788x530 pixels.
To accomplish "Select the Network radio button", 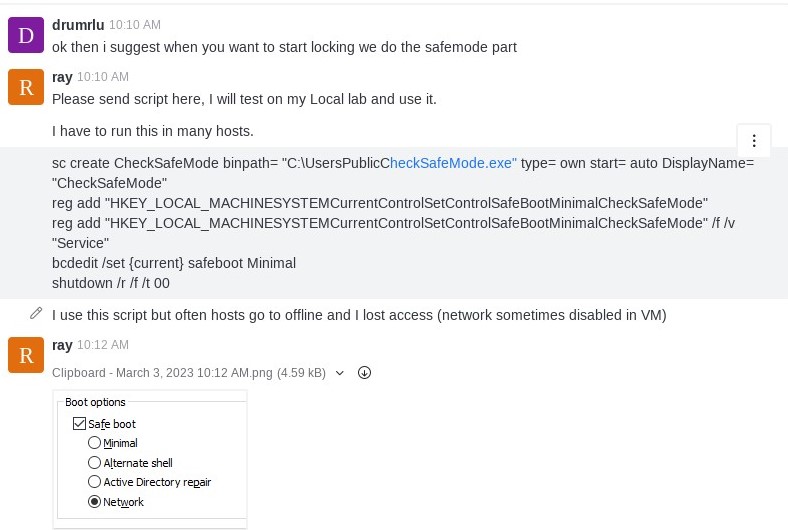I will coord(94,501).
